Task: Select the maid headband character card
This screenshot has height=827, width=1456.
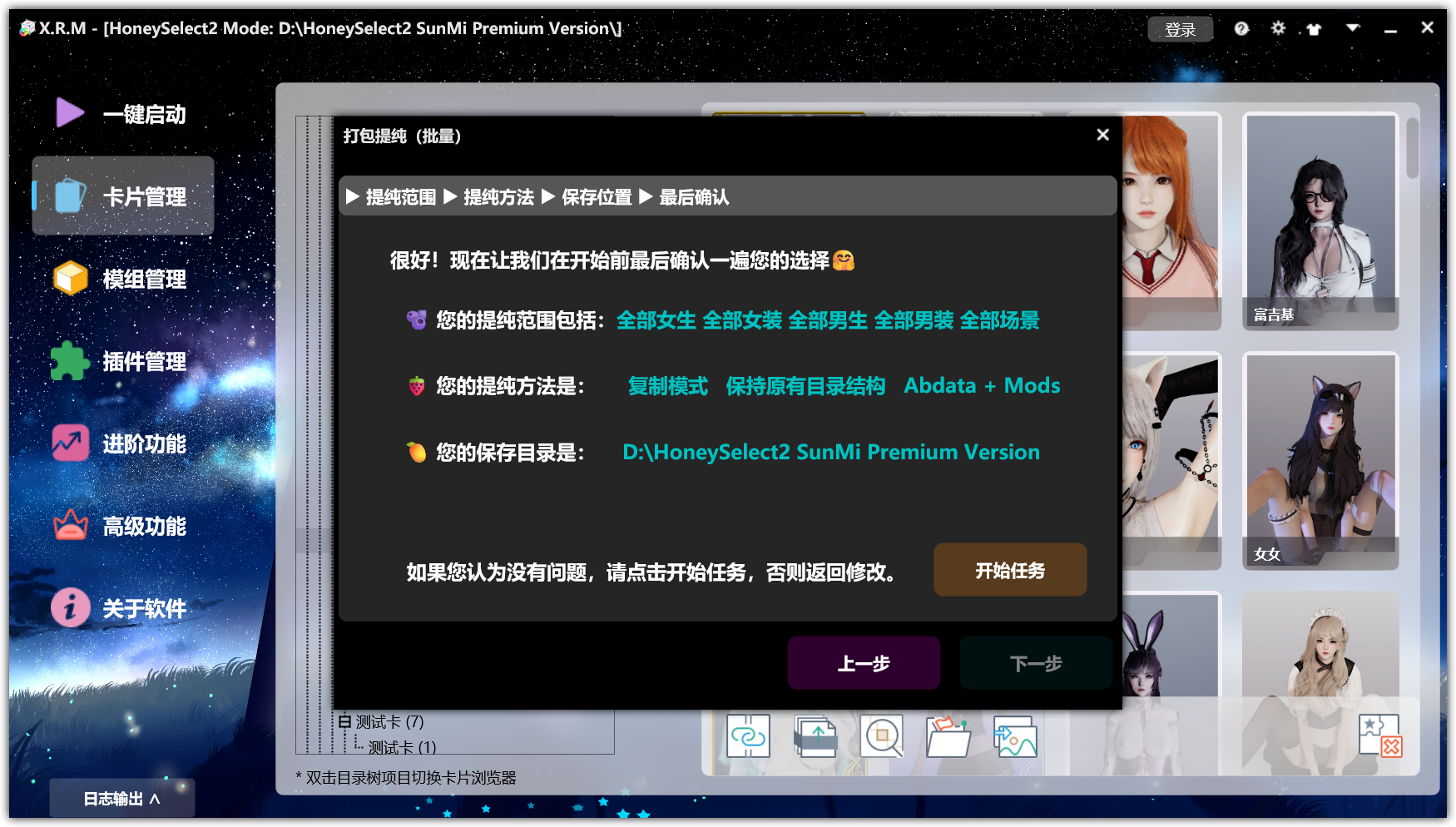Action: point(1320,645)
